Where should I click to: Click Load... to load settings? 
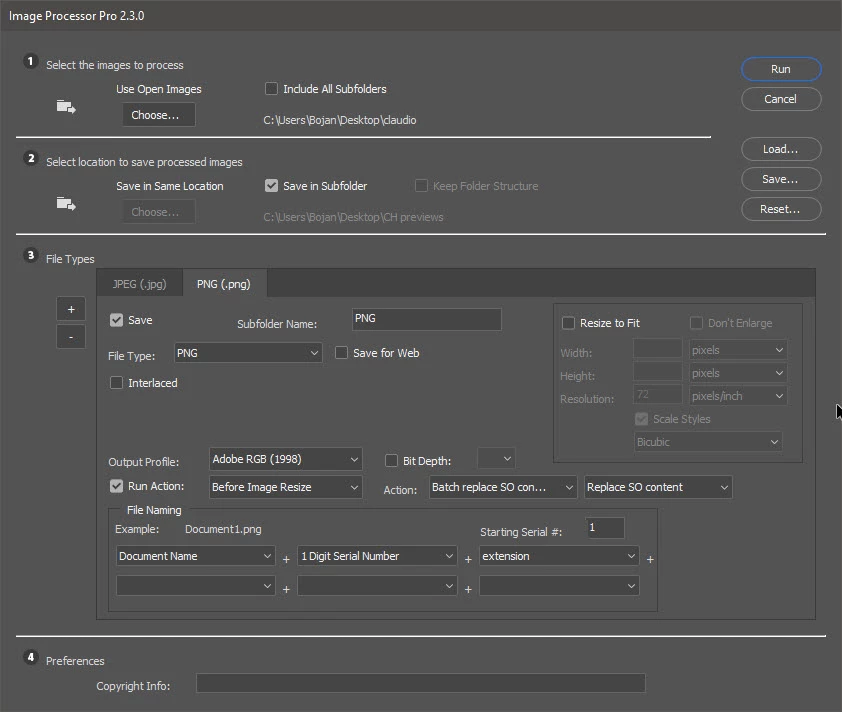(x=781, y=149)
